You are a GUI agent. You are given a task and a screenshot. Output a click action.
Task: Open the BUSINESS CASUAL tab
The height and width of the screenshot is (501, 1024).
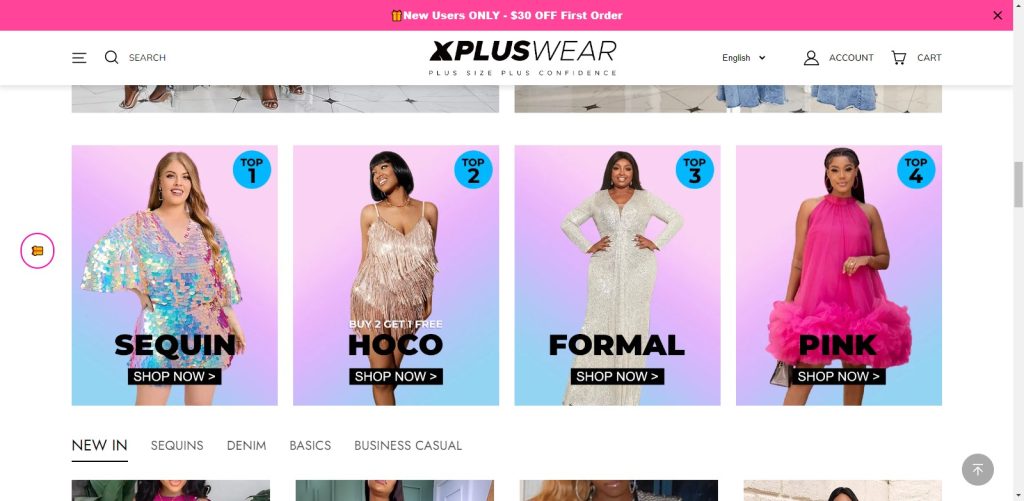click(x=408, y=445)
